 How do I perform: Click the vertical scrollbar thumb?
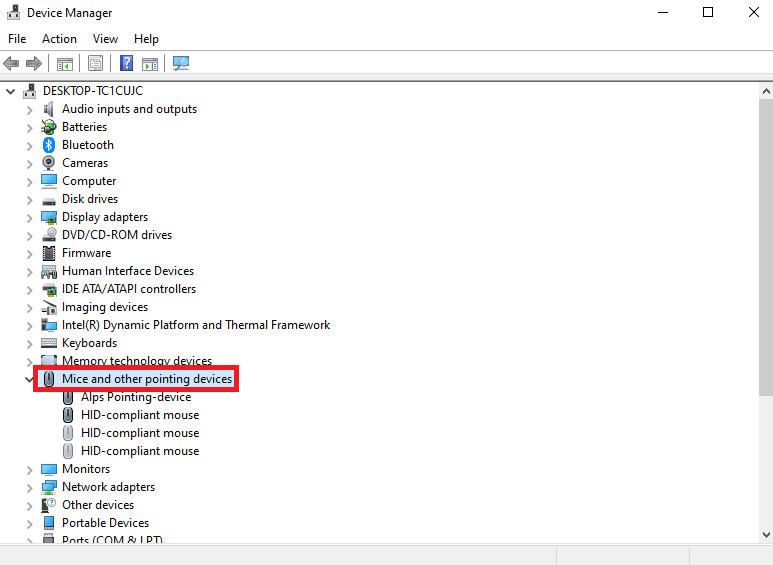tap(766, 247)
